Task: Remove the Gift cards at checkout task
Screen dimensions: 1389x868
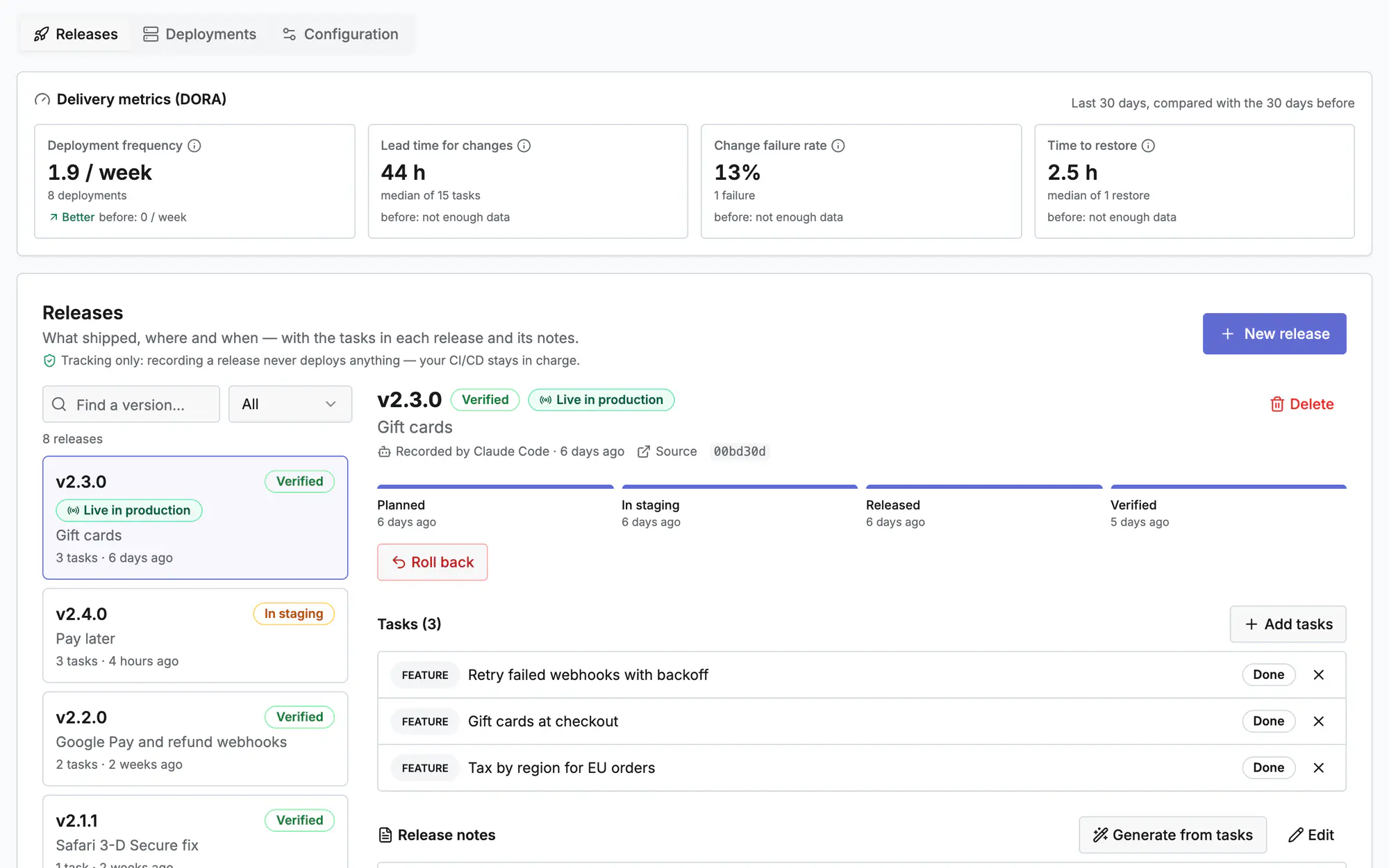Action: pos(1319,721)
